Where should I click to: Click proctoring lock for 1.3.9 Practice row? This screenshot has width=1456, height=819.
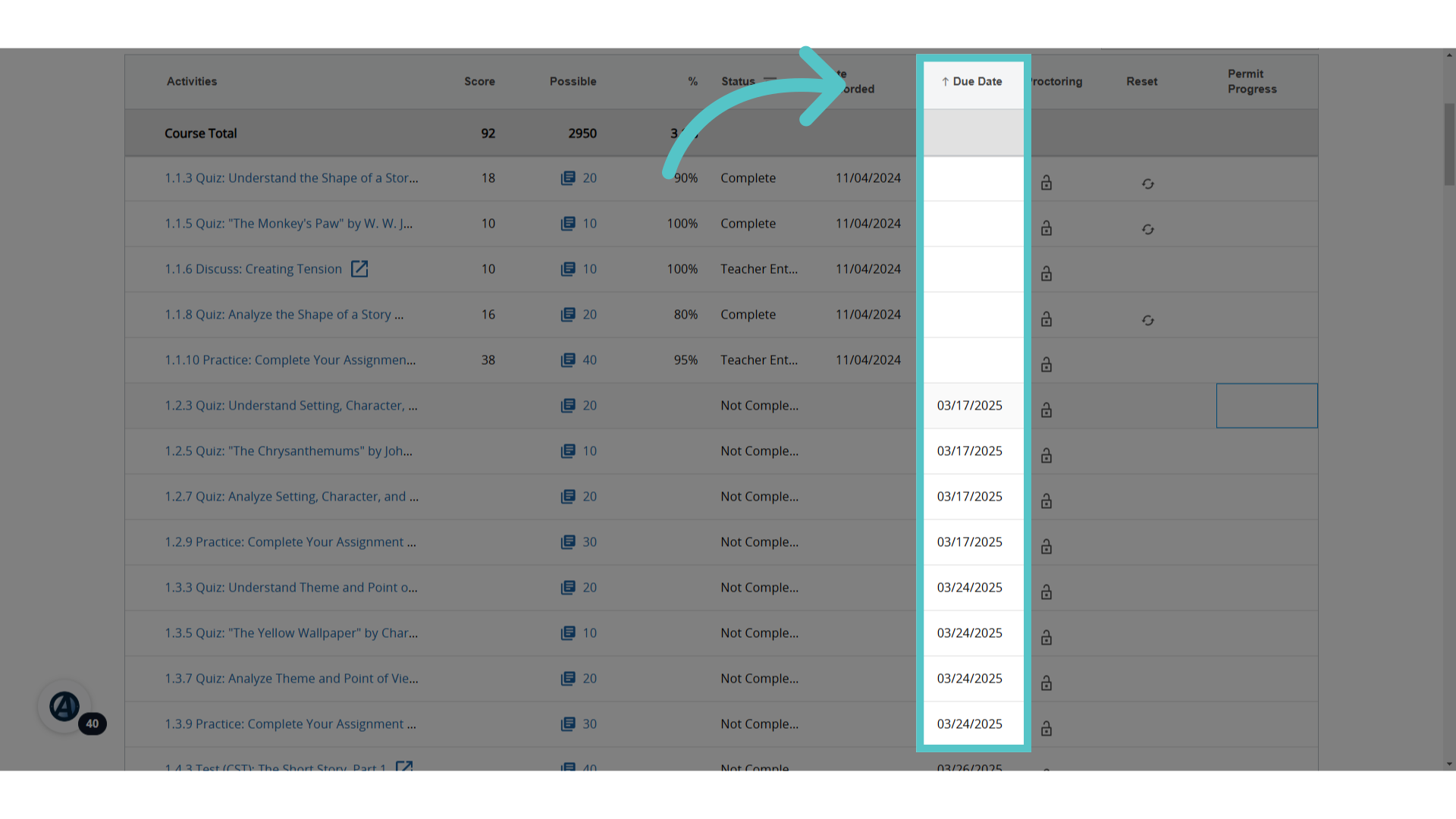coord(1046,729)
